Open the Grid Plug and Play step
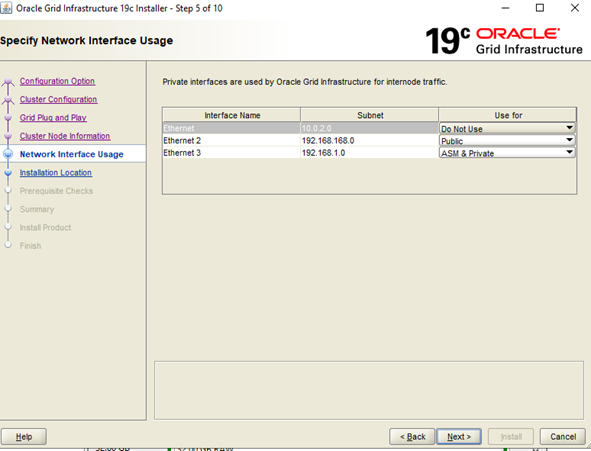This screenshot has width=591, height=451. (53, 118)
